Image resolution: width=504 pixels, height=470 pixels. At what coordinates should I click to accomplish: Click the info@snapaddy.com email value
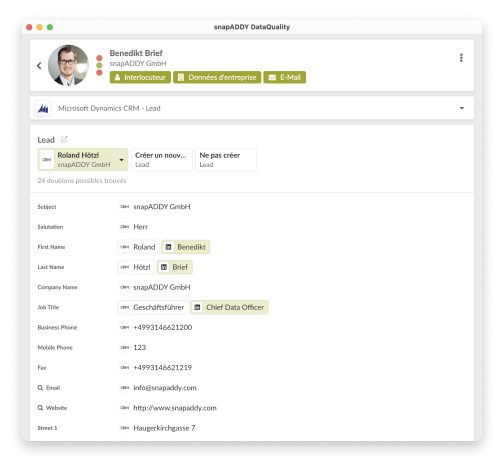pos(165,388)
